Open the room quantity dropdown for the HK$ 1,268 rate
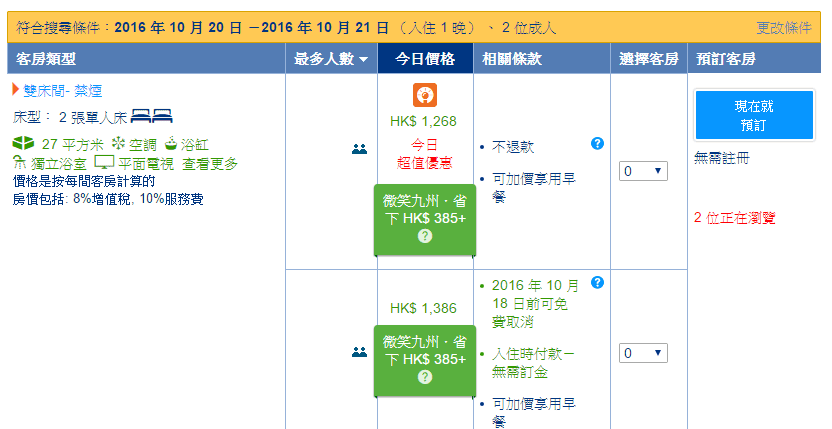The width and height of the screenshot is (832, 429). (x=643, y=171)
